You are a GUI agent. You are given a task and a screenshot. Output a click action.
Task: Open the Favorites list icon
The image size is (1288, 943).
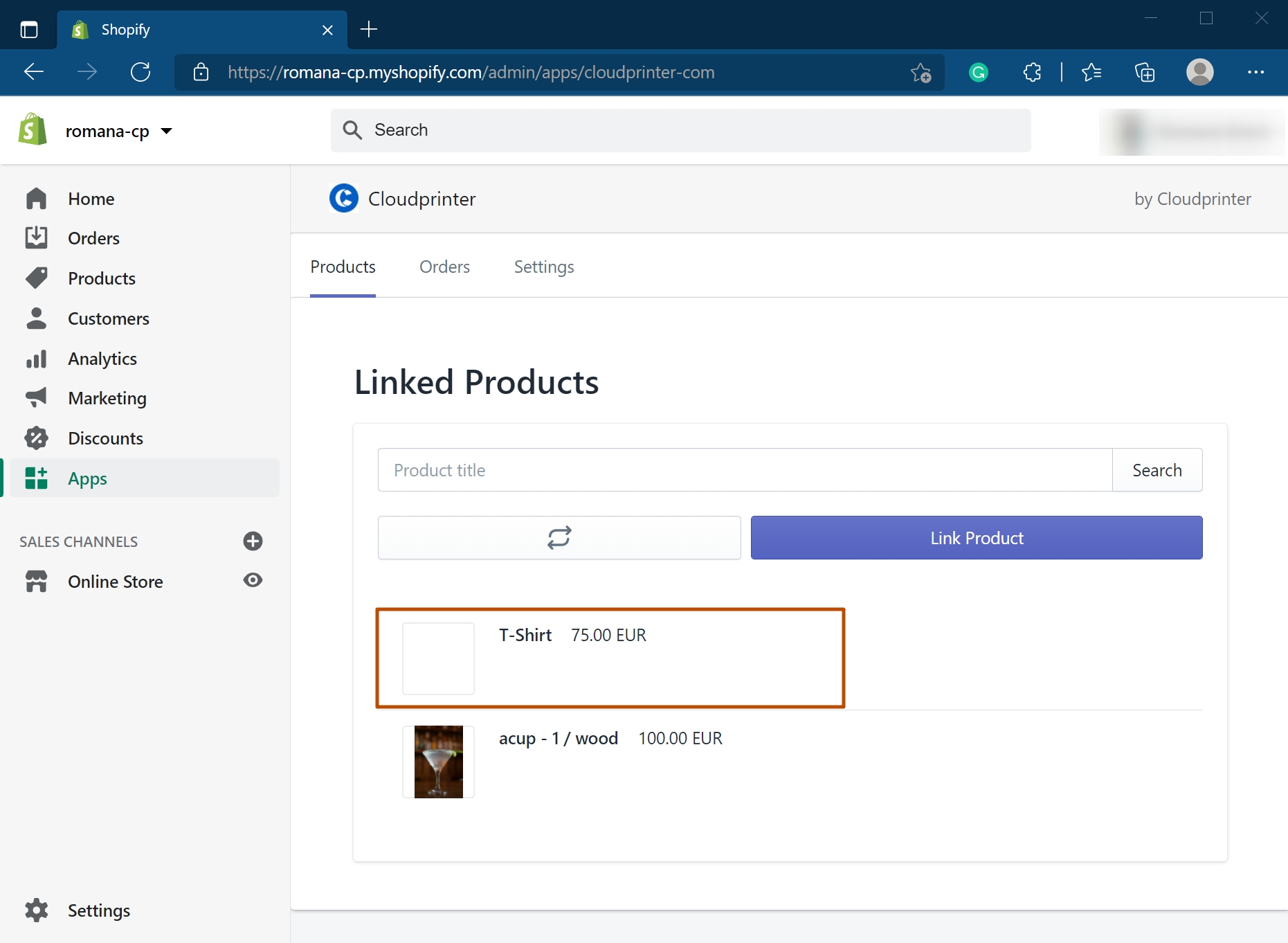pyautogui.click(x=1091, y=72)
